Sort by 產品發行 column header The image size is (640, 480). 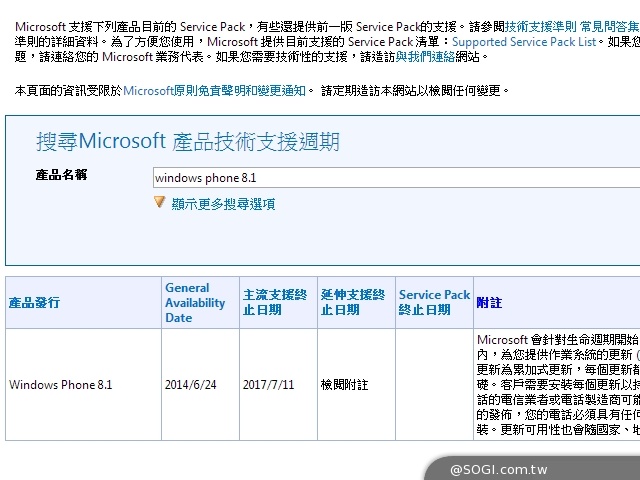35,303
